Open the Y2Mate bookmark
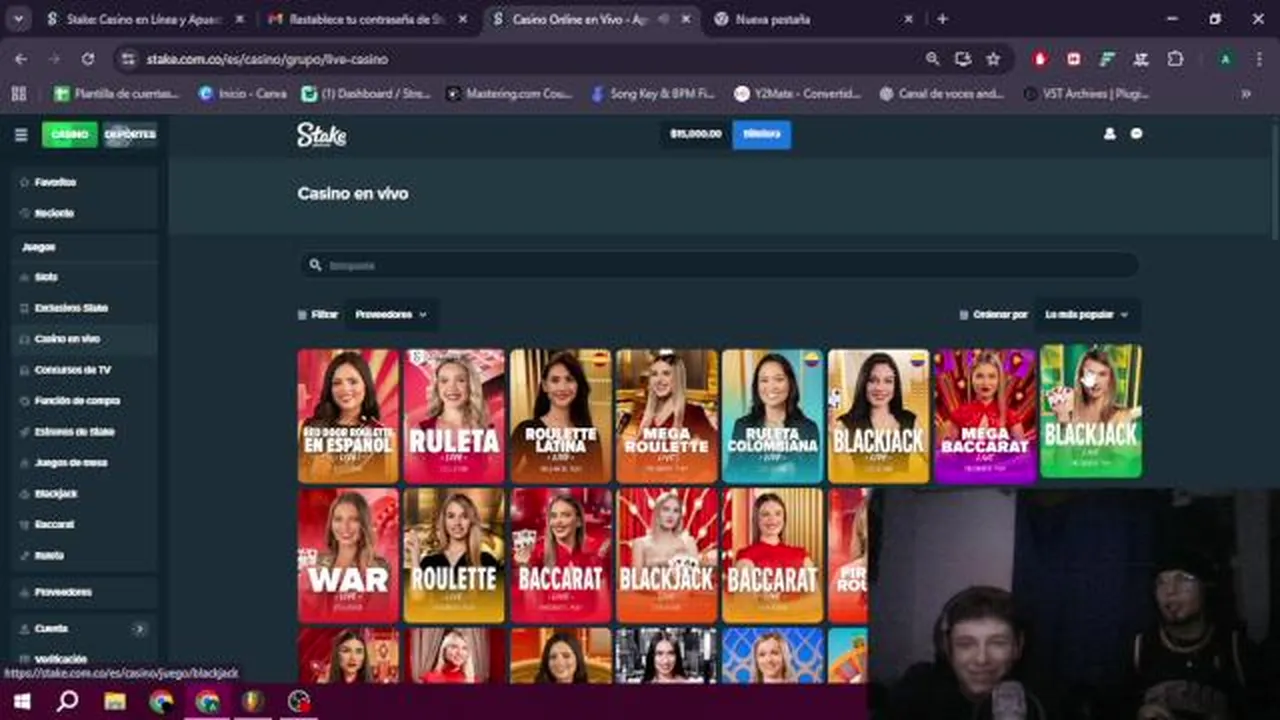This screenshot has height=720, width=1280. pyautogui.click(x=797, y=93)
